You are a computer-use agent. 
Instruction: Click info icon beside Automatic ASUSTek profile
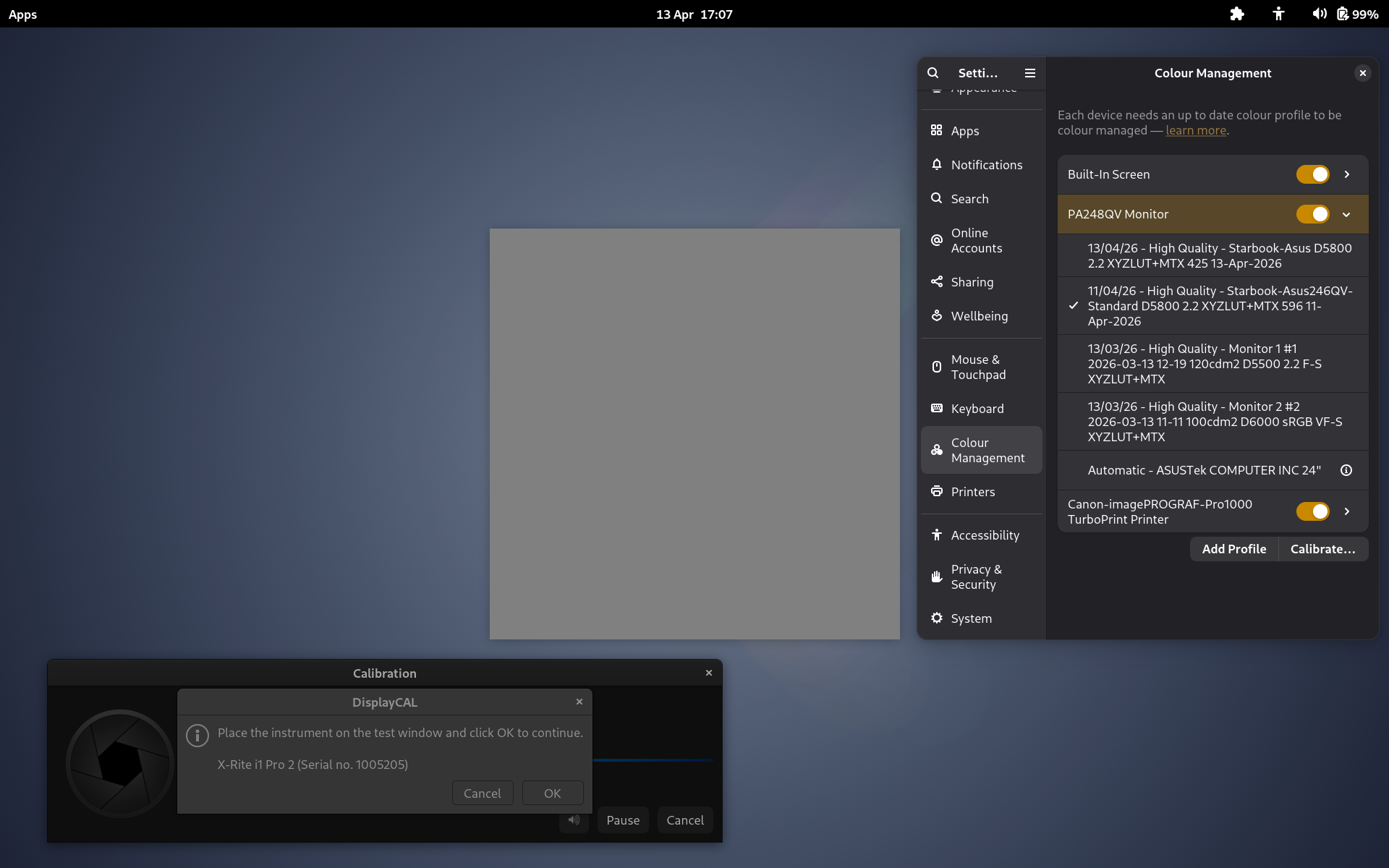coord(1346,470)
